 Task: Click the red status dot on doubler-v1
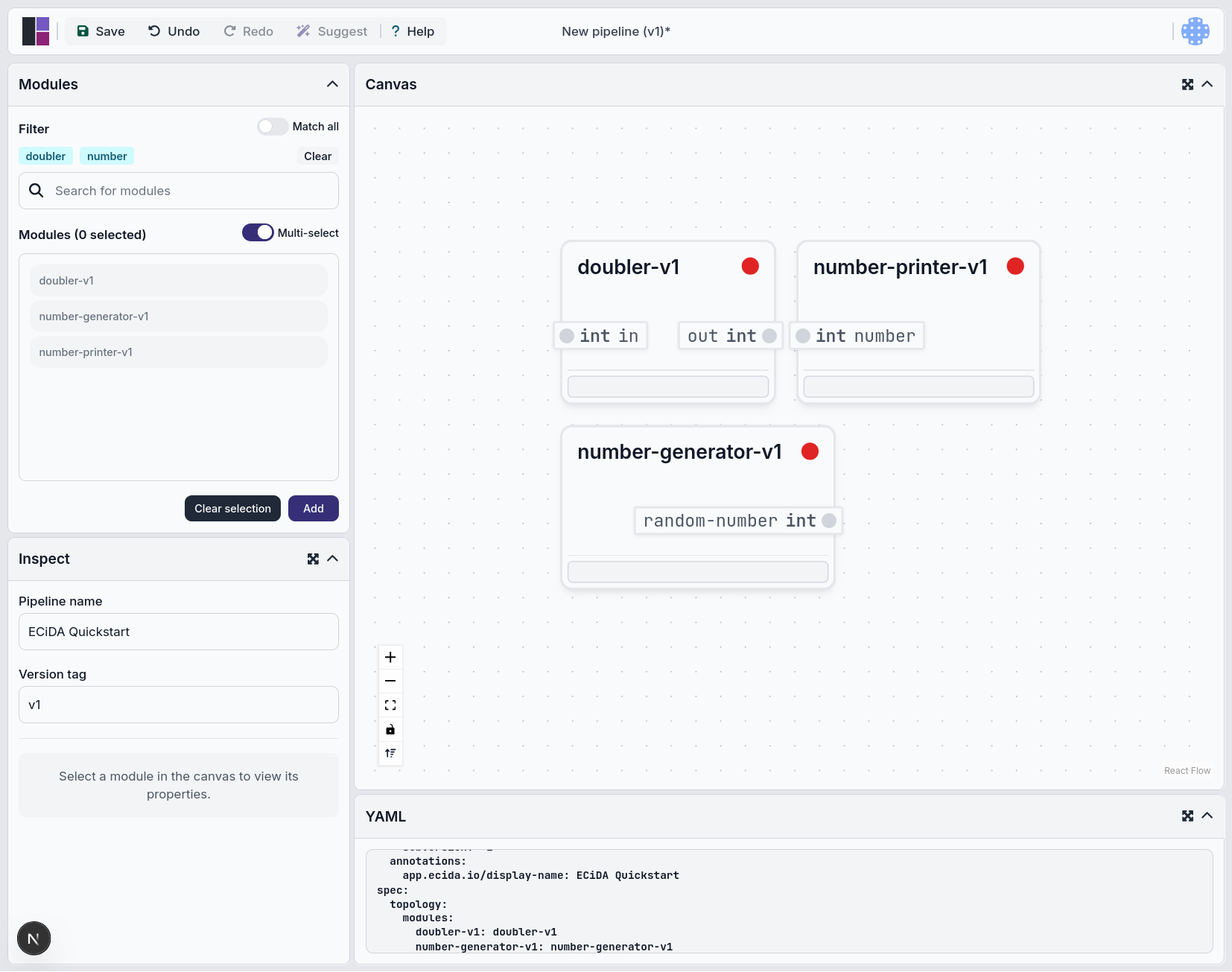[750, 266]
